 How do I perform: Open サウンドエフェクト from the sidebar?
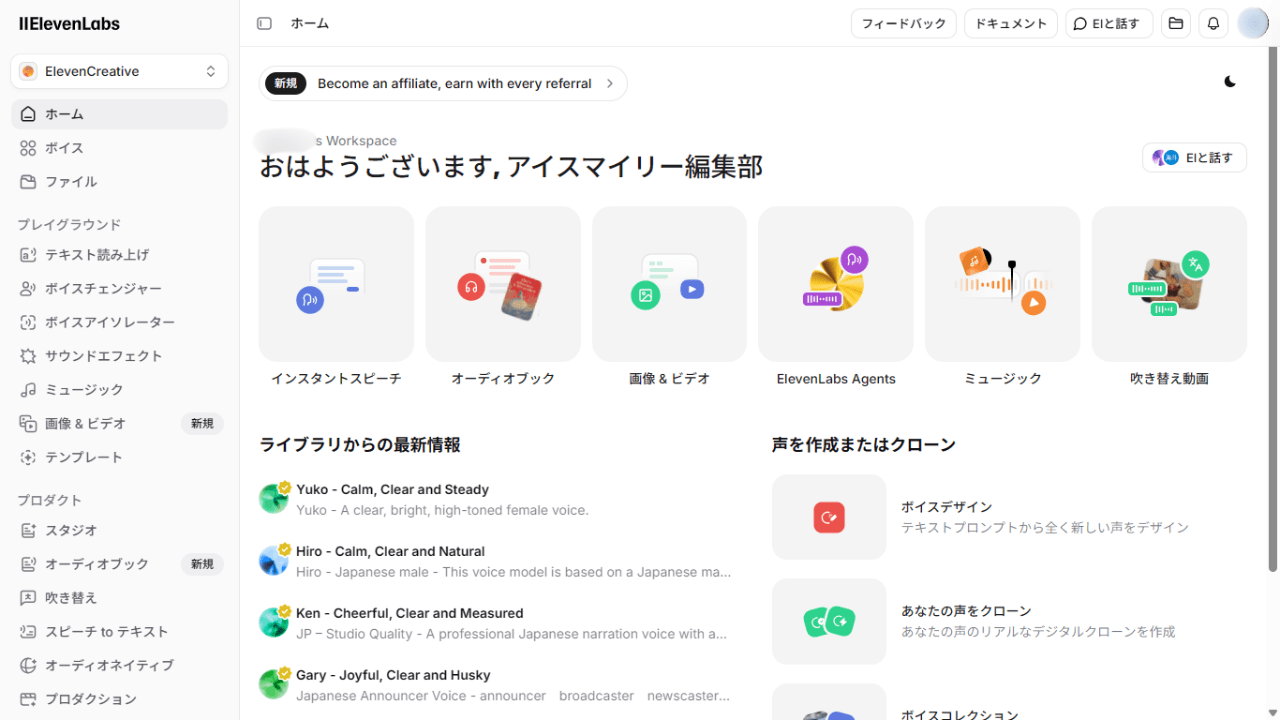[x=103, y=356]
